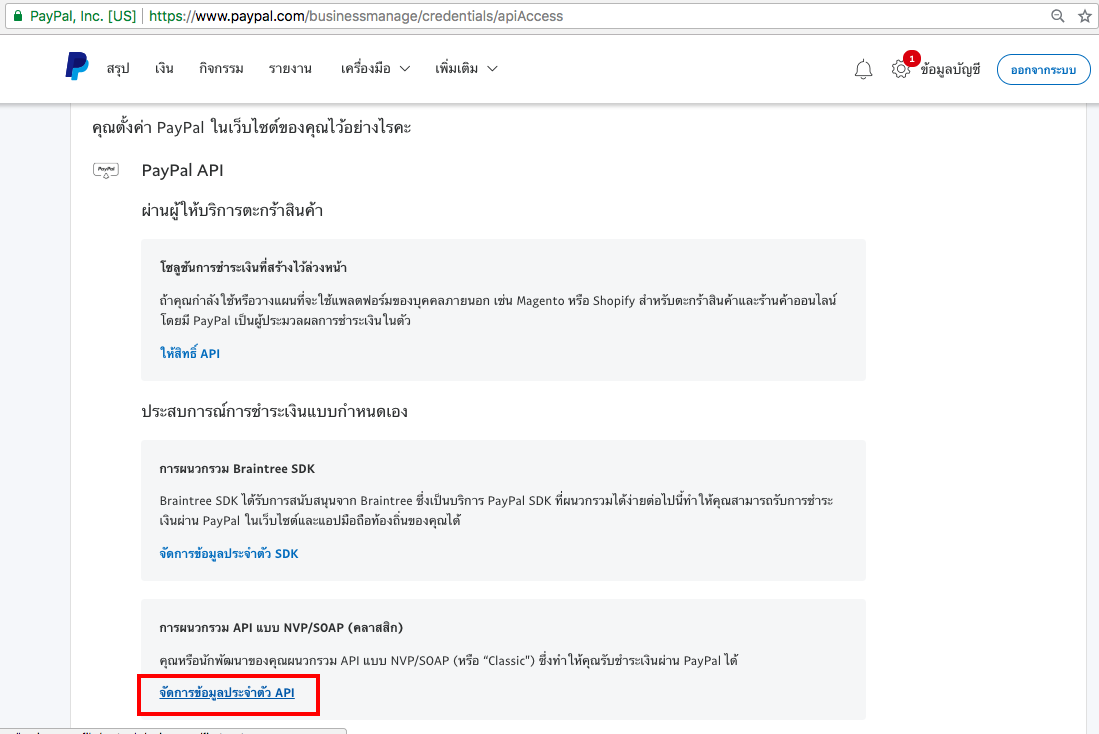
Task: Expand the เครื่องมือ dropdown menu
Action: pos(375,68)
